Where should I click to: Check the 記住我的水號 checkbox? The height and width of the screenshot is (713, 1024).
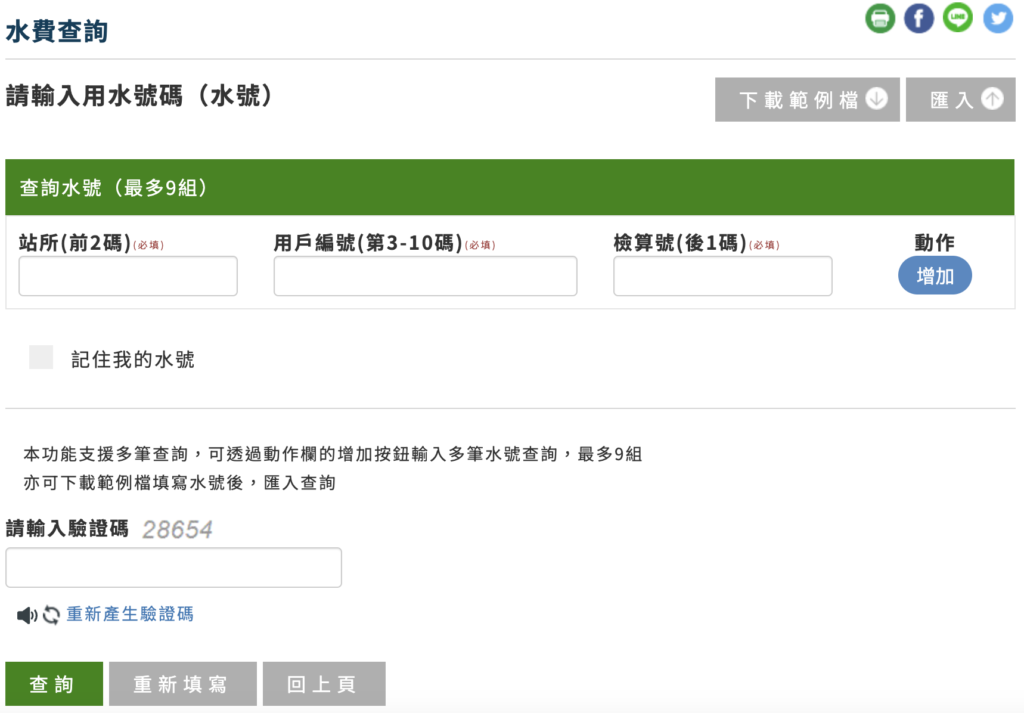click(41, 358)
